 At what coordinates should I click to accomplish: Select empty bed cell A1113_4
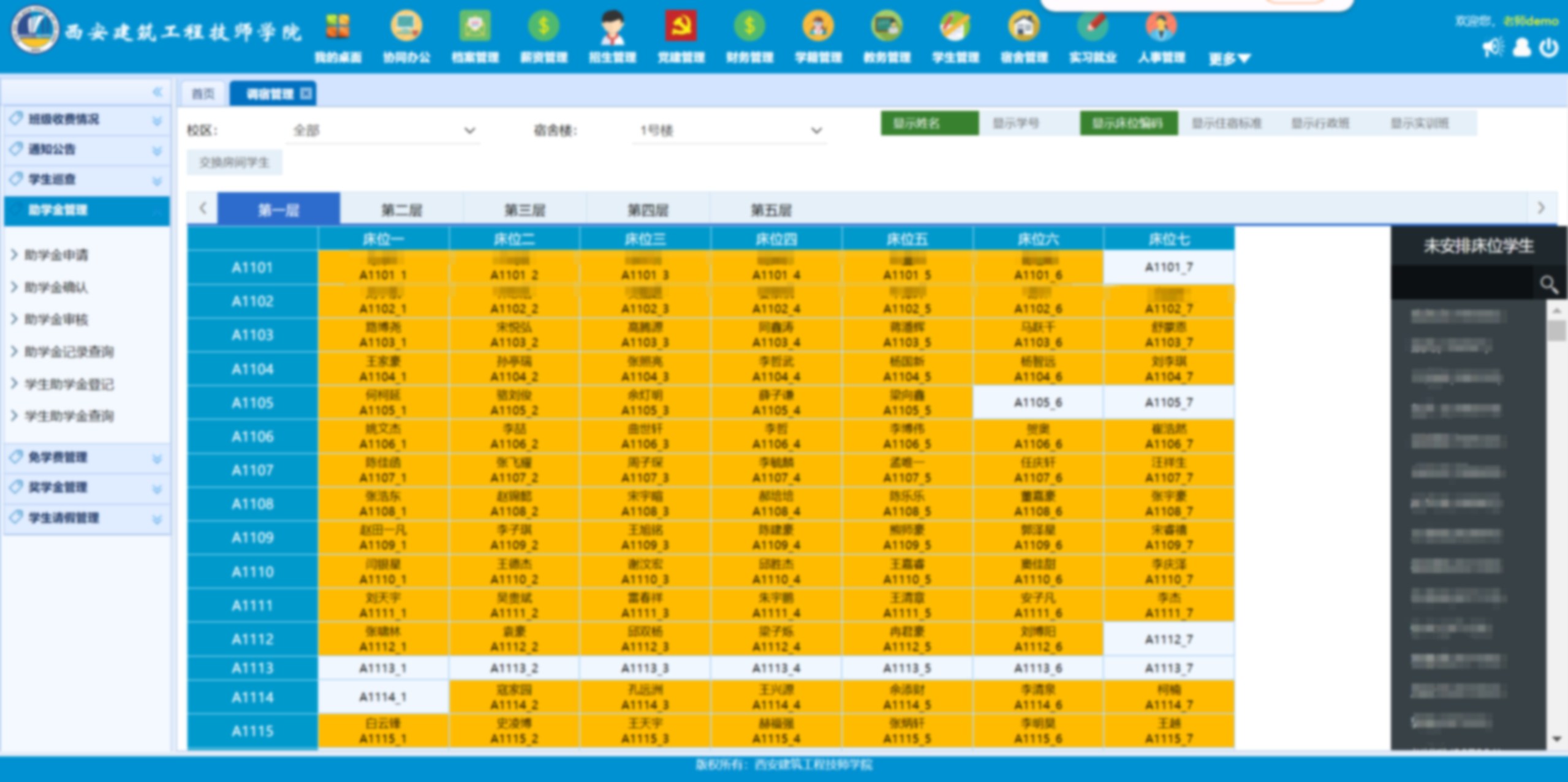point(776,668)
